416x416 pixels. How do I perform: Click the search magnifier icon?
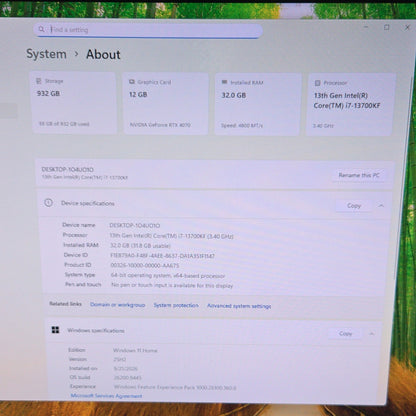click(41, 29)
